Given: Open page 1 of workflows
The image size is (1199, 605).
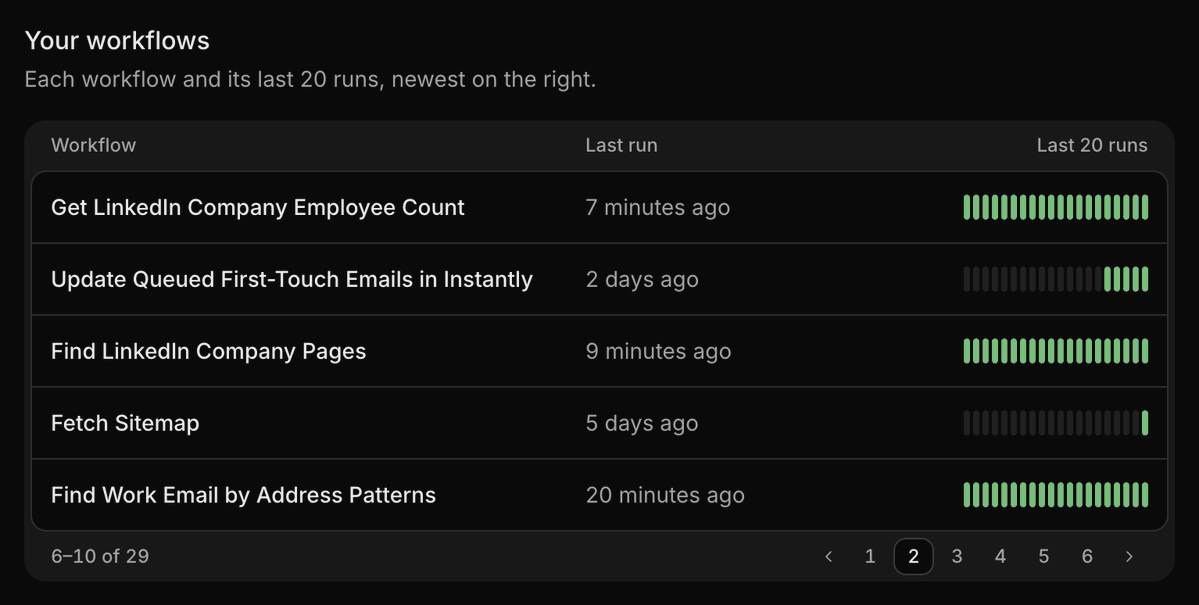Looking at the screenshot, I should (869, 557).
